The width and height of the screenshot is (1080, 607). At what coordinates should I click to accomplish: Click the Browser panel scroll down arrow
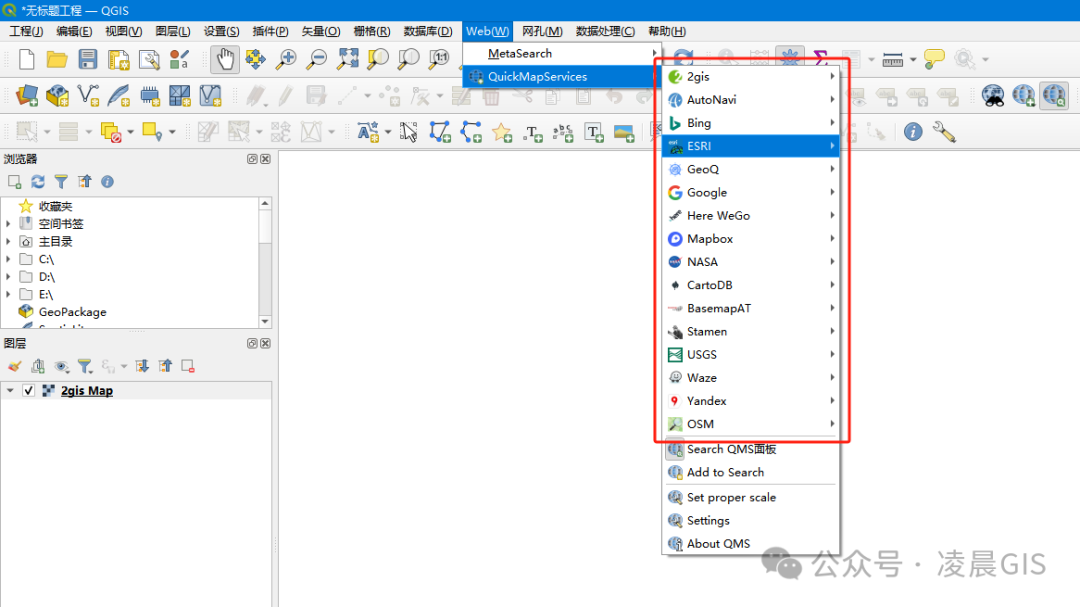(265, 322)
